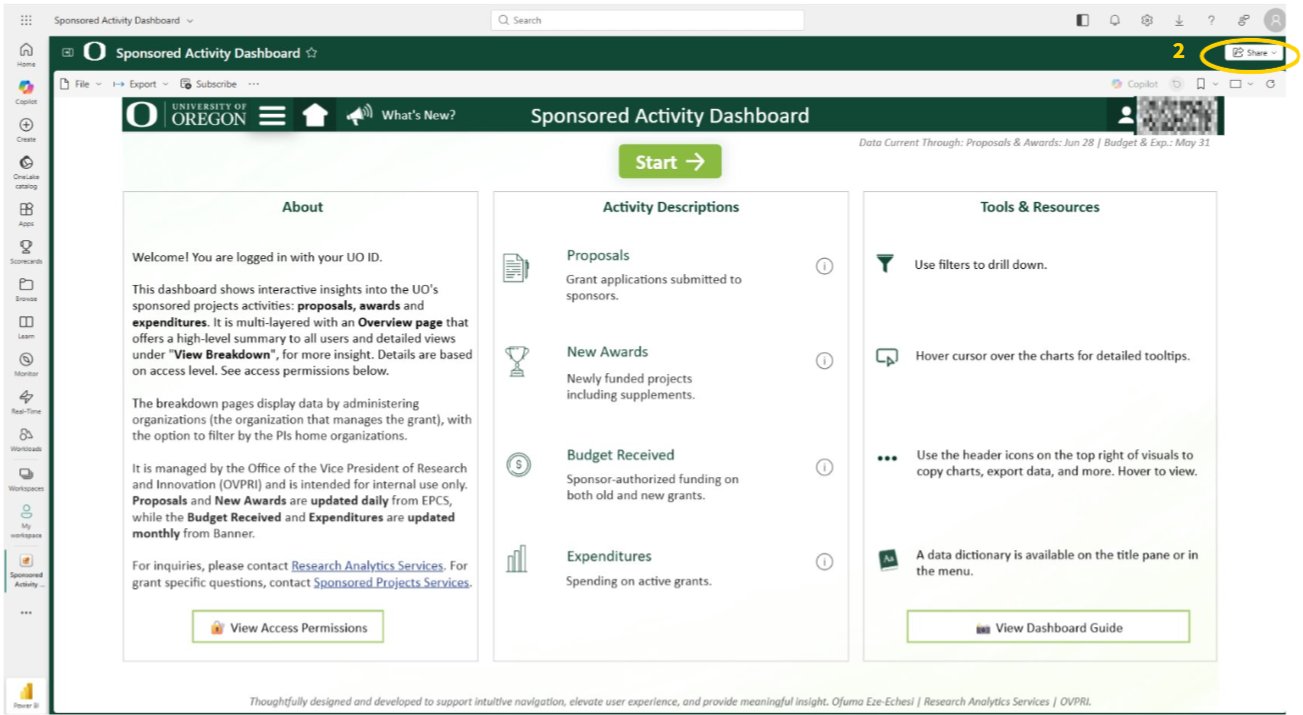Click the Budget Received info icon
1303x715 pixels.
pyautogui.click(x=824, y=467)
